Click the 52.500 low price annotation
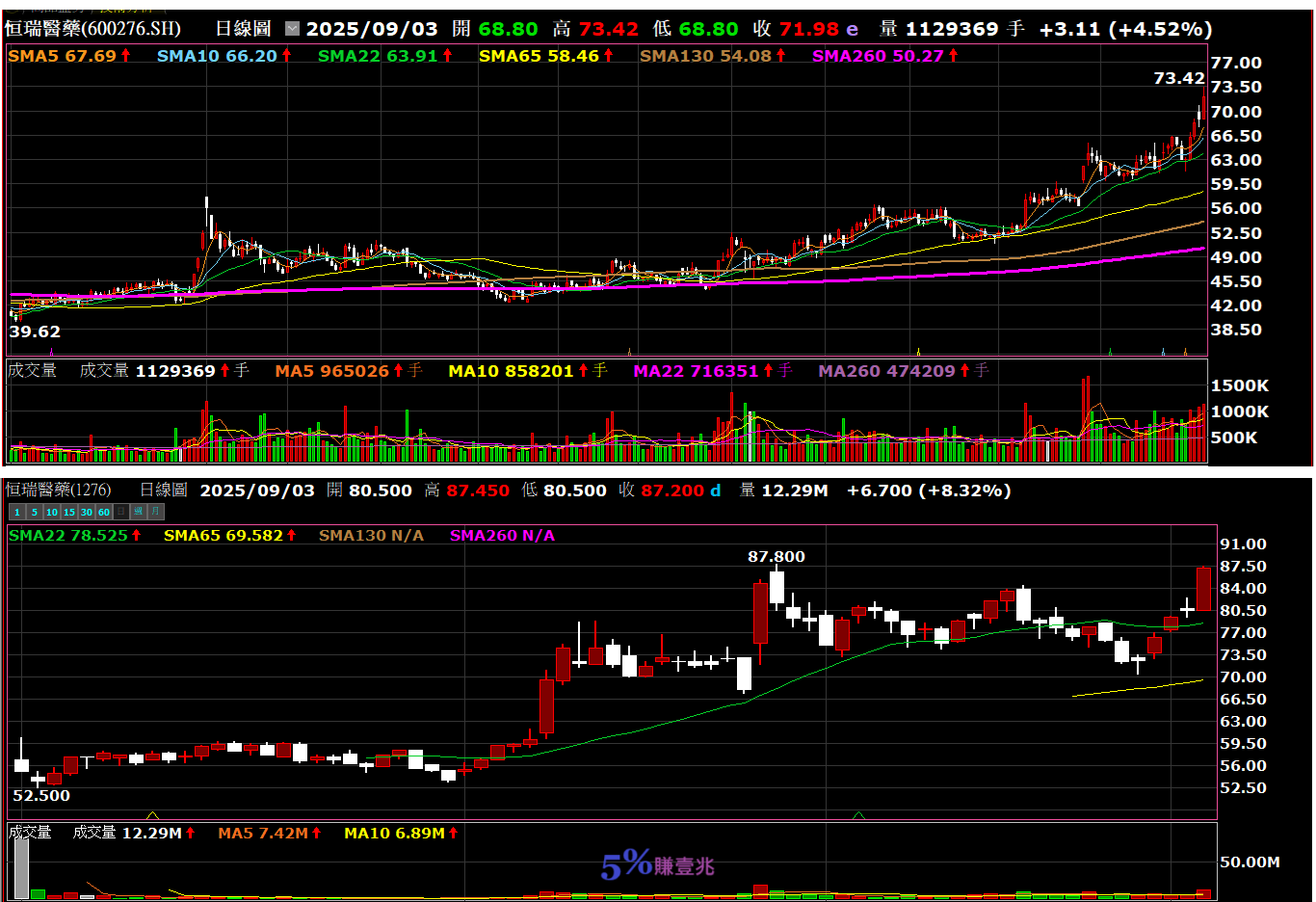Screen dimensions: 1316x902 (41, 796)
